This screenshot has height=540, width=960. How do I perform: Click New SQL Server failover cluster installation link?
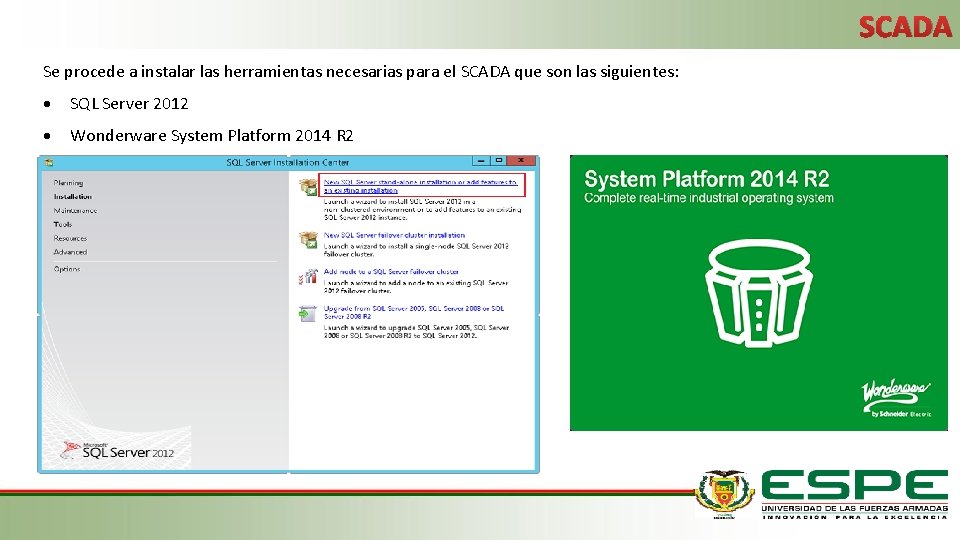394,235
